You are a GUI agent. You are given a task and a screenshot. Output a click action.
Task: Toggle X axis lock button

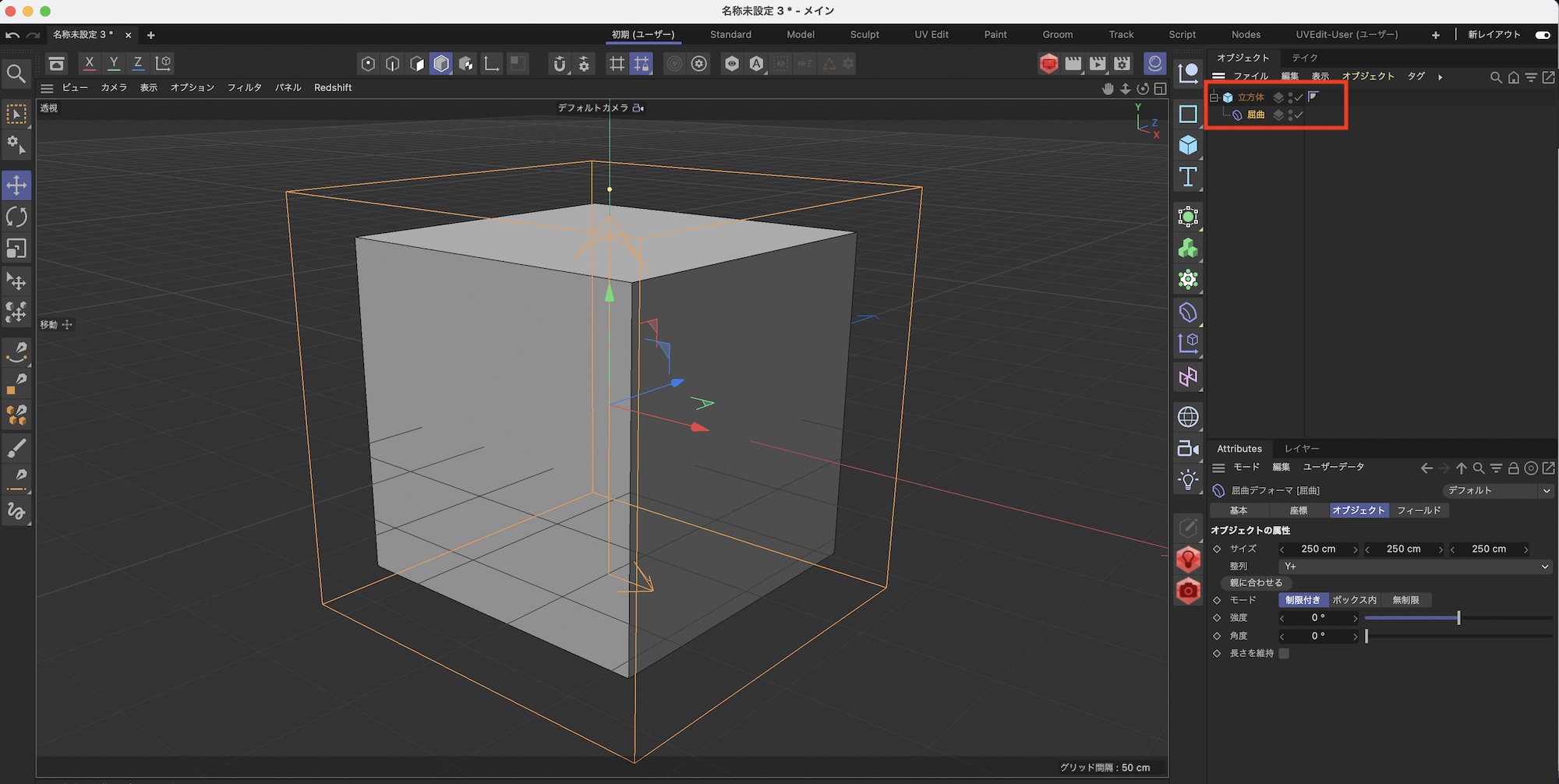click(x=90, y=63)
